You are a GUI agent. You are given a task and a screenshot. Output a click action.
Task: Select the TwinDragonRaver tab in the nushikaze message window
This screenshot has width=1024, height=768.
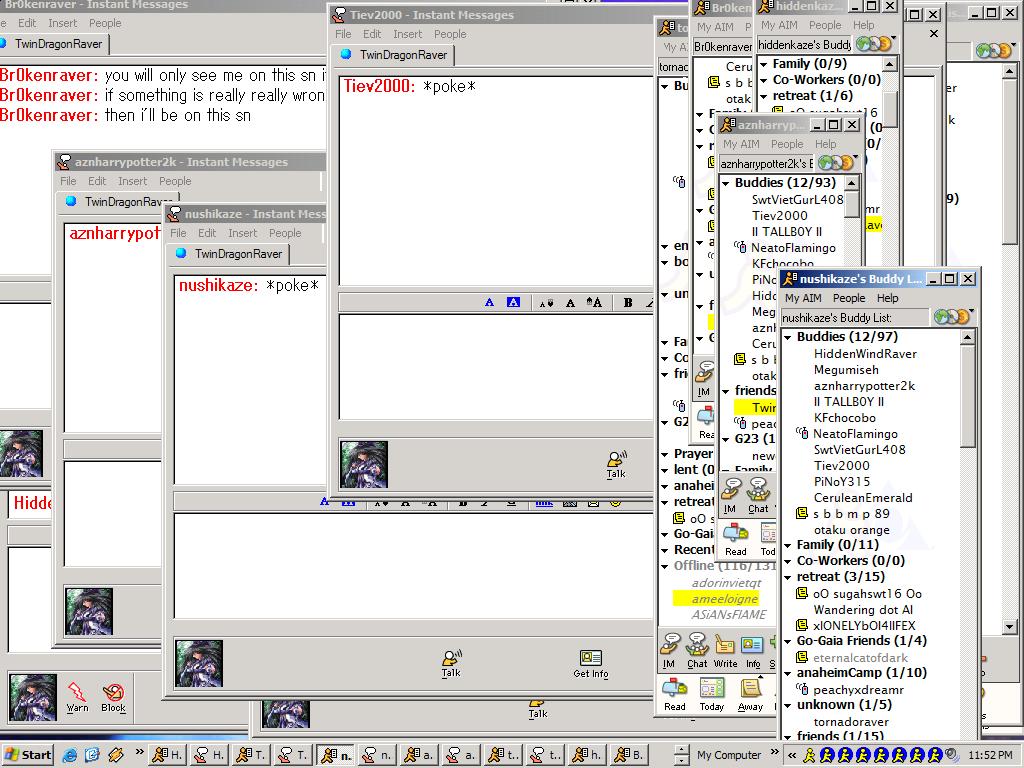(x=229, y=254)
